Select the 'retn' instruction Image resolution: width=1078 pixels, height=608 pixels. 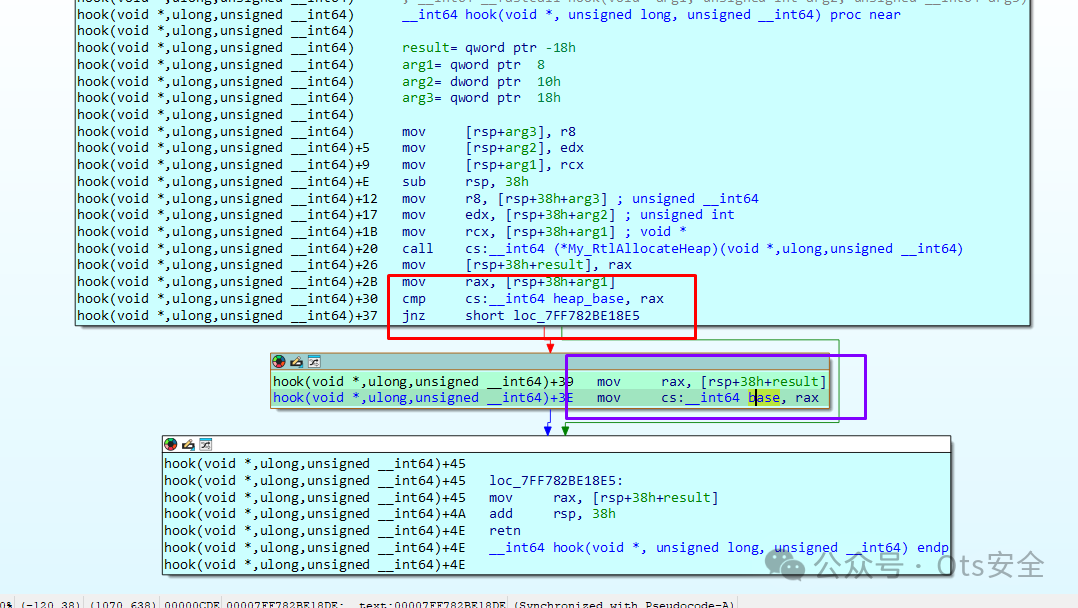coord(505,530)
